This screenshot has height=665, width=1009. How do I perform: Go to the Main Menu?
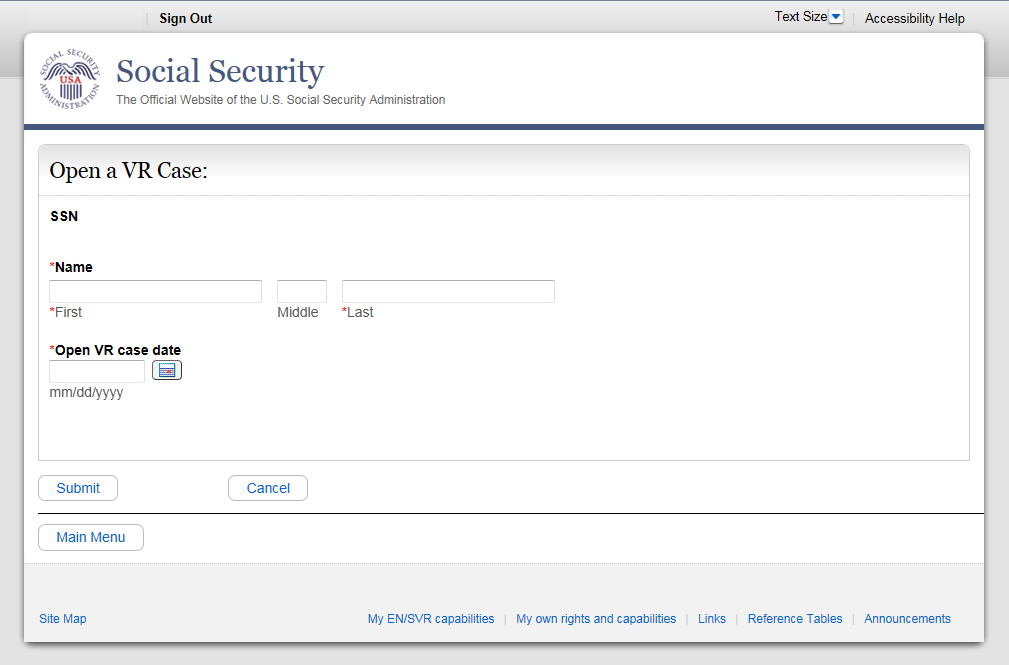(x=91, y=537)
